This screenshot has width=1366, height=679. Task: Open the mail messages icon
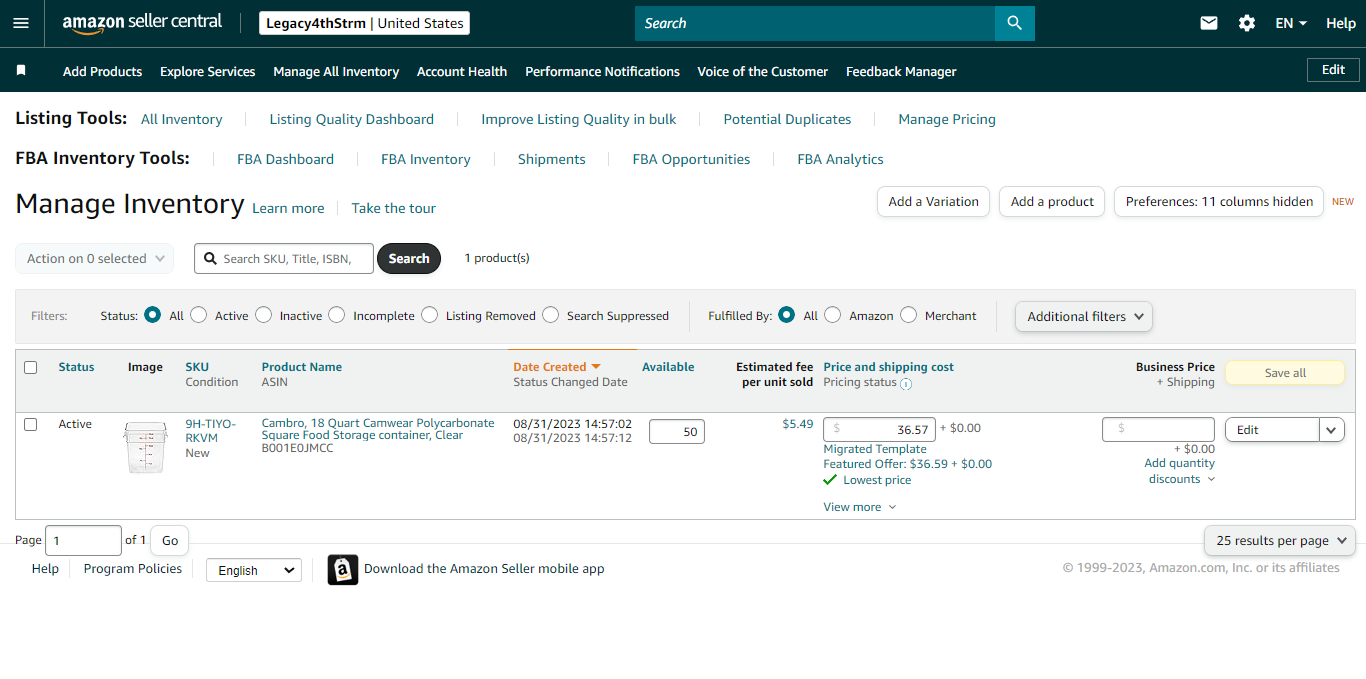pos(1209,23)
